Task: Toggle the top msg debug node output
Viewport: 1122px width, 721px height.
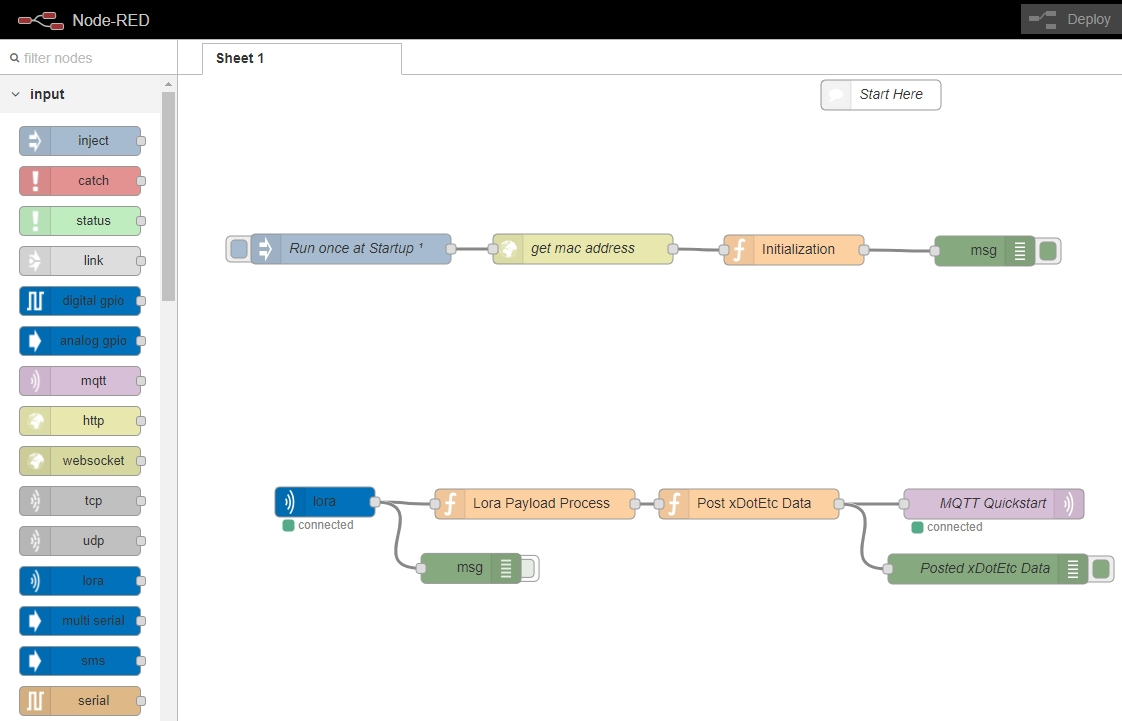Action: tap(1048, 251)
